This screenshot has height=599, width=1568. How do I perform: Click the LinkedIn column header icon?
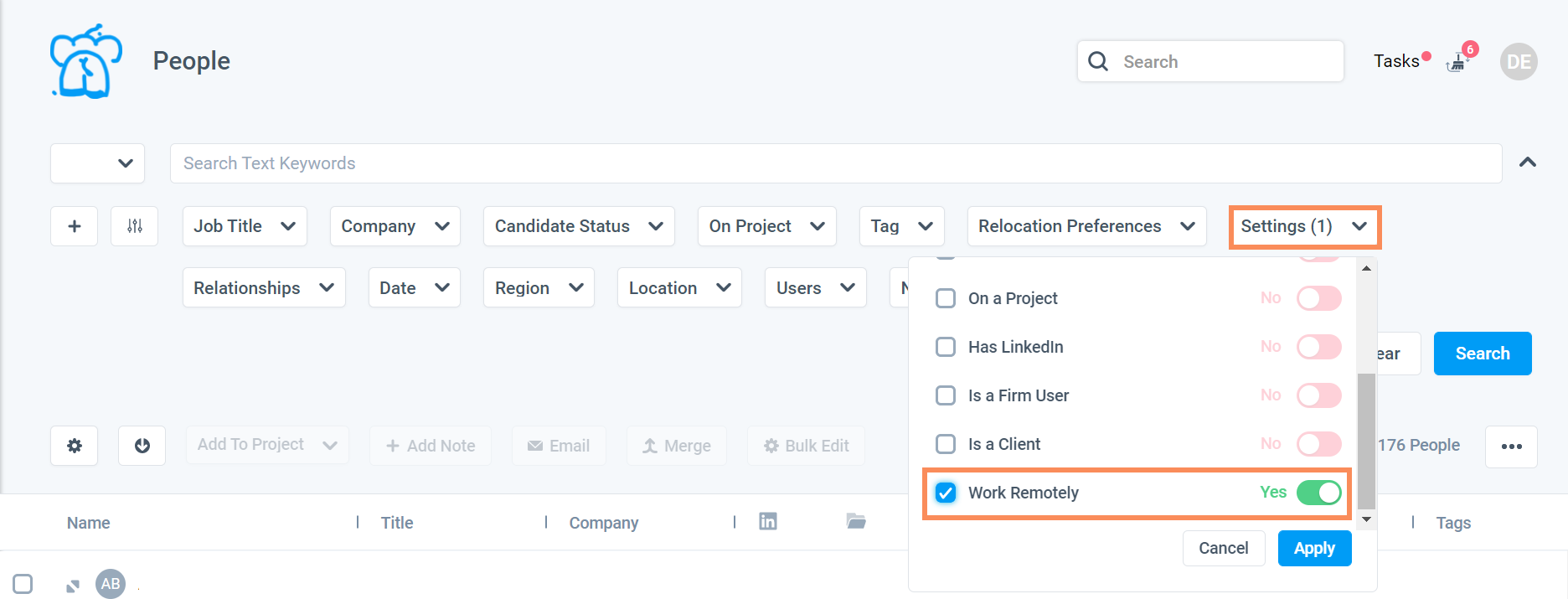pyautogui.click(x=767, y=522)
